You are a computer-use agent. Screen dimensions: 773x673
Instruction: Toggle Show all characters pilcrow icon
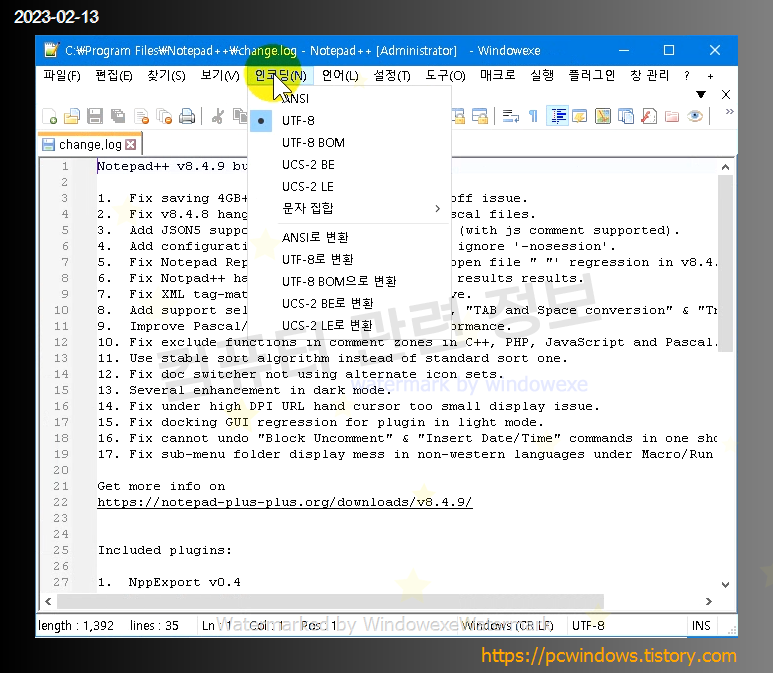pos(533,116)
